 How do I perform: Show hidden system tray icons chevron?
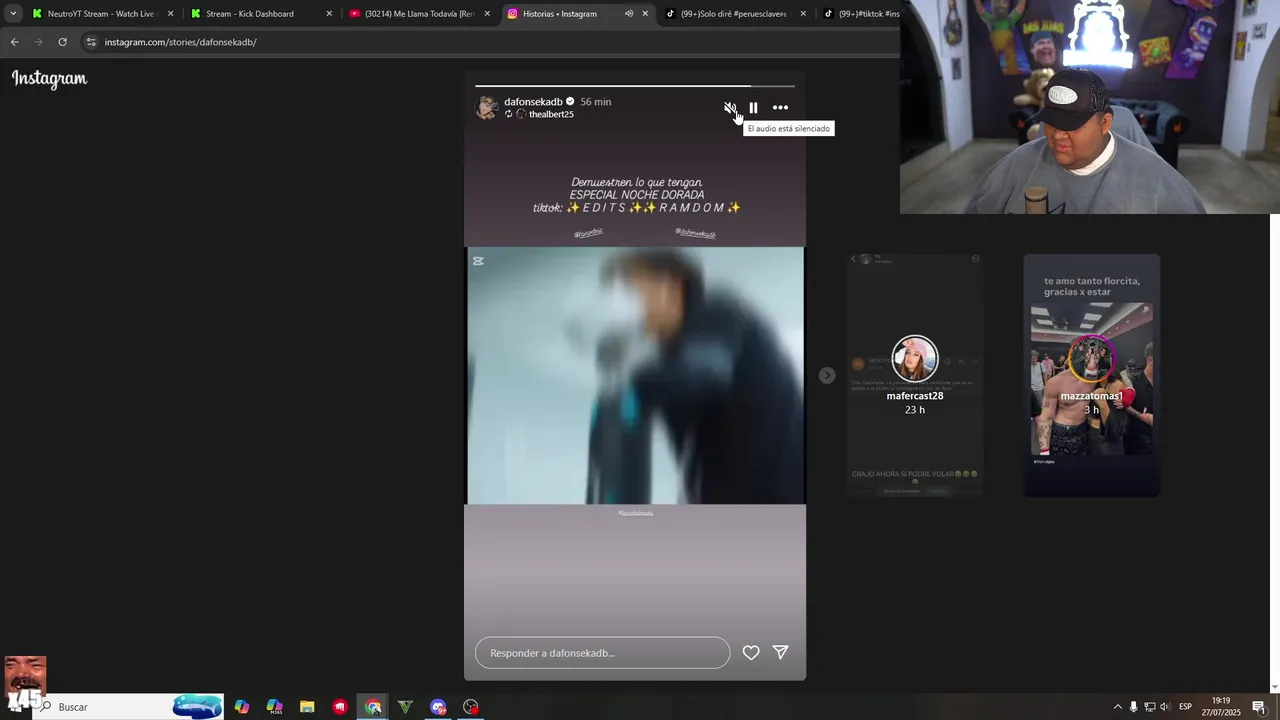1117,707
